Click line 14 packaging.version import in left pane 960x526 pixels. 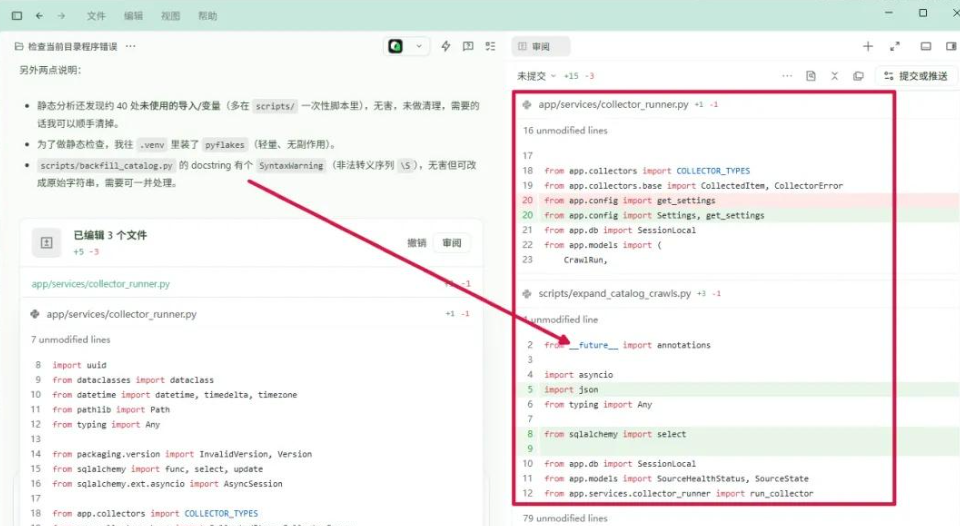coord(182,454)
